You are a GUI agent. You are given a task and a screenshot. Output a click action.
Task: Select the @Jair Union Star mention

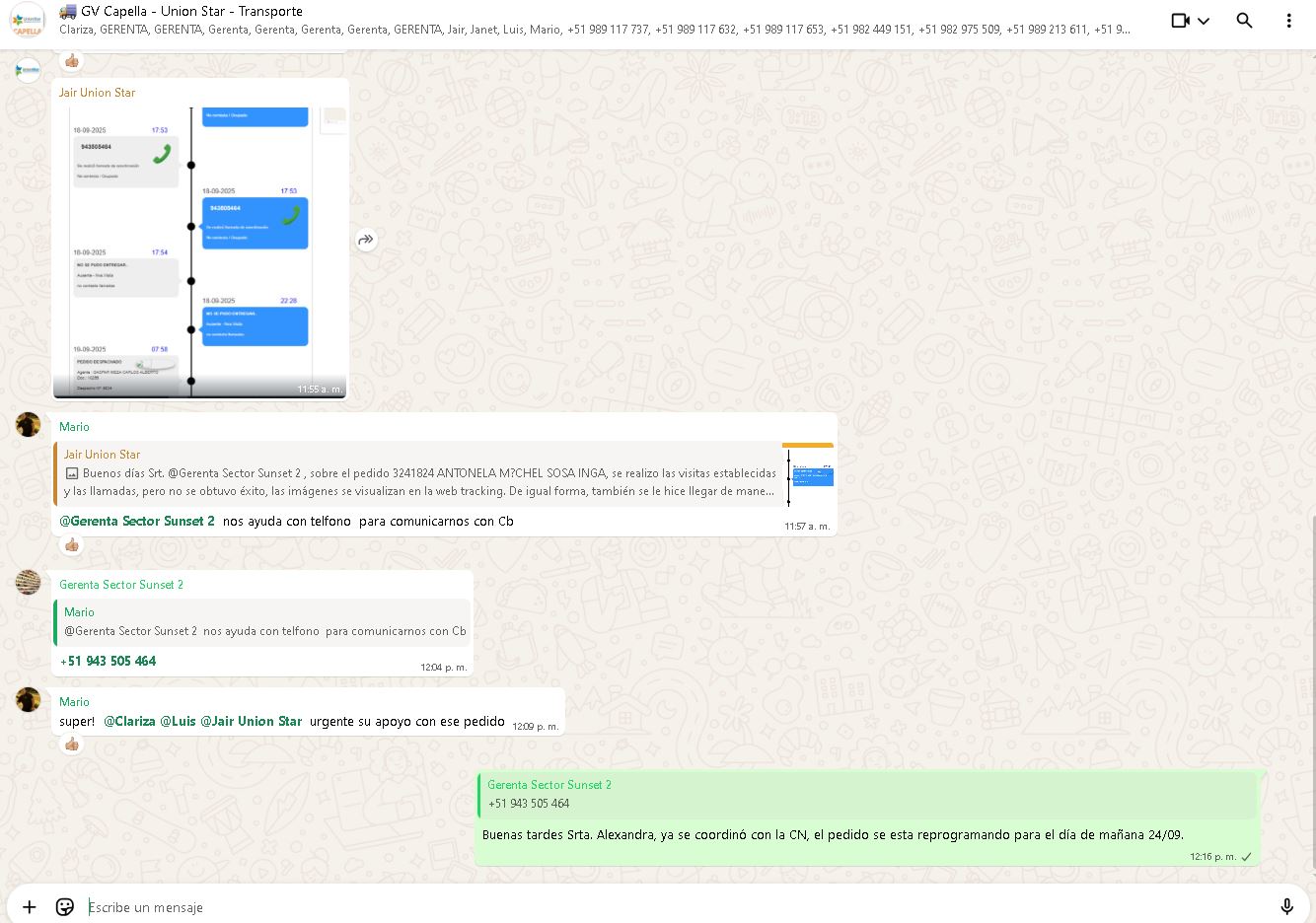(252, 722)
